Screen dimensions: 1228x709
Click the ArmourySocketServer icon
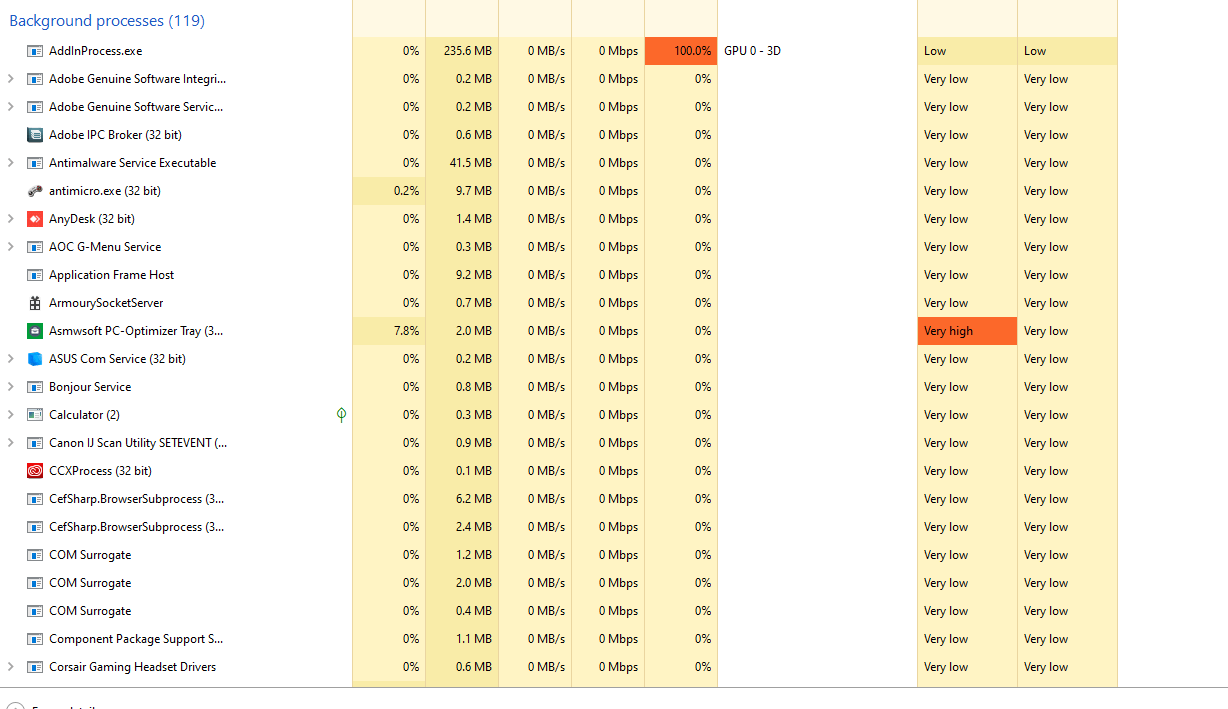(35, 303)
